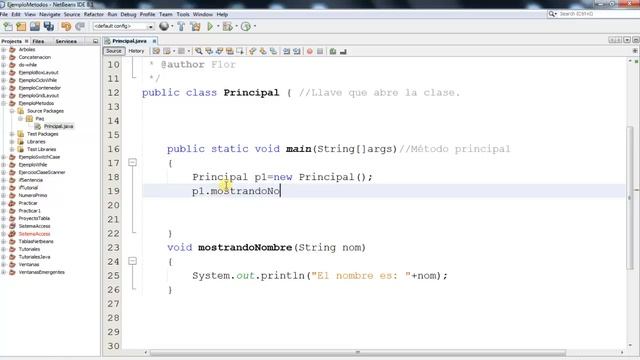Select the Source Packages tree node
This screenshot has height=360, width=640.
(x=45, y=111)
